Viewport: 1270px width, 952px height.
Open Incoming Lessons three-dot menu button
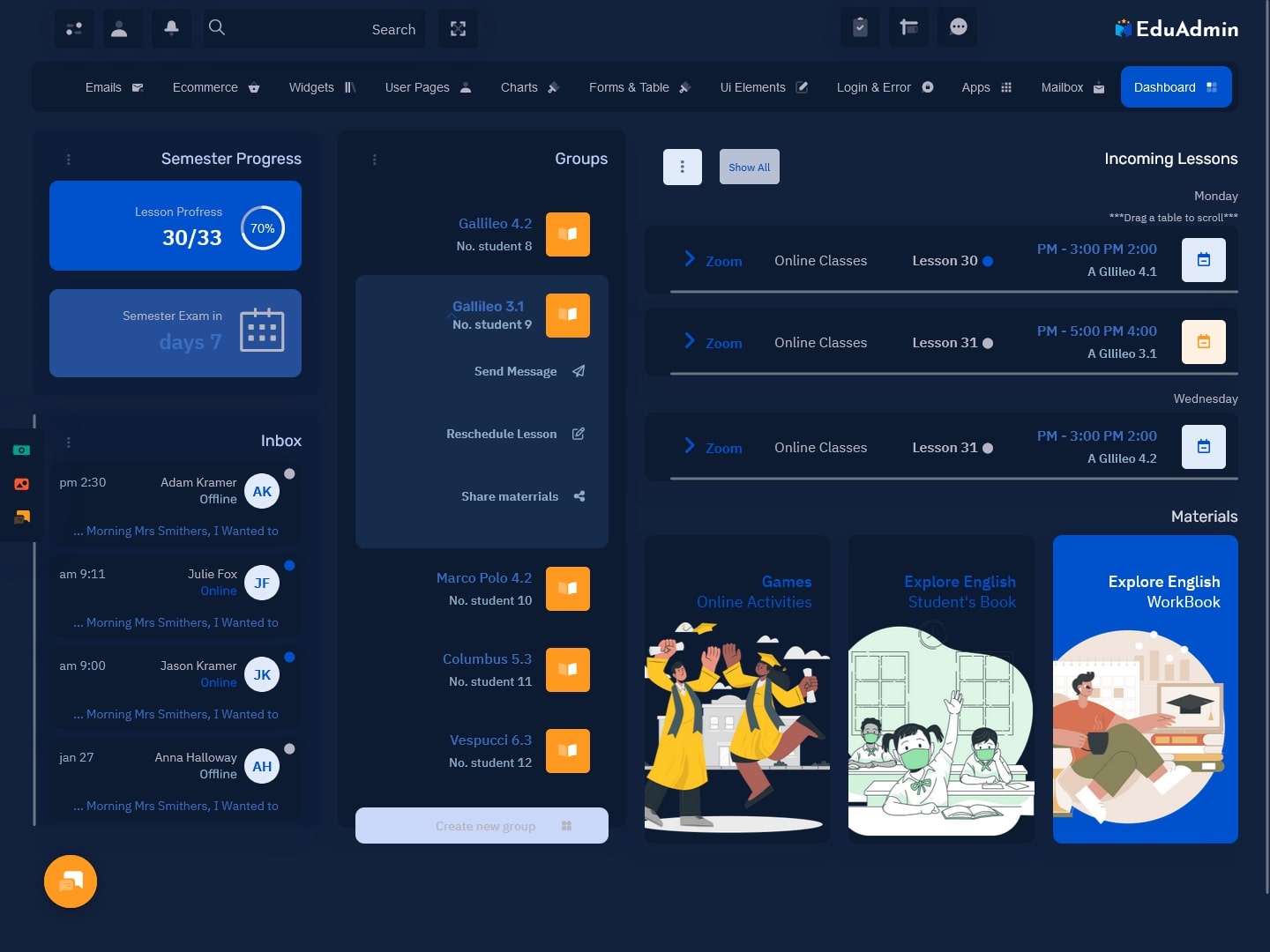683,167
